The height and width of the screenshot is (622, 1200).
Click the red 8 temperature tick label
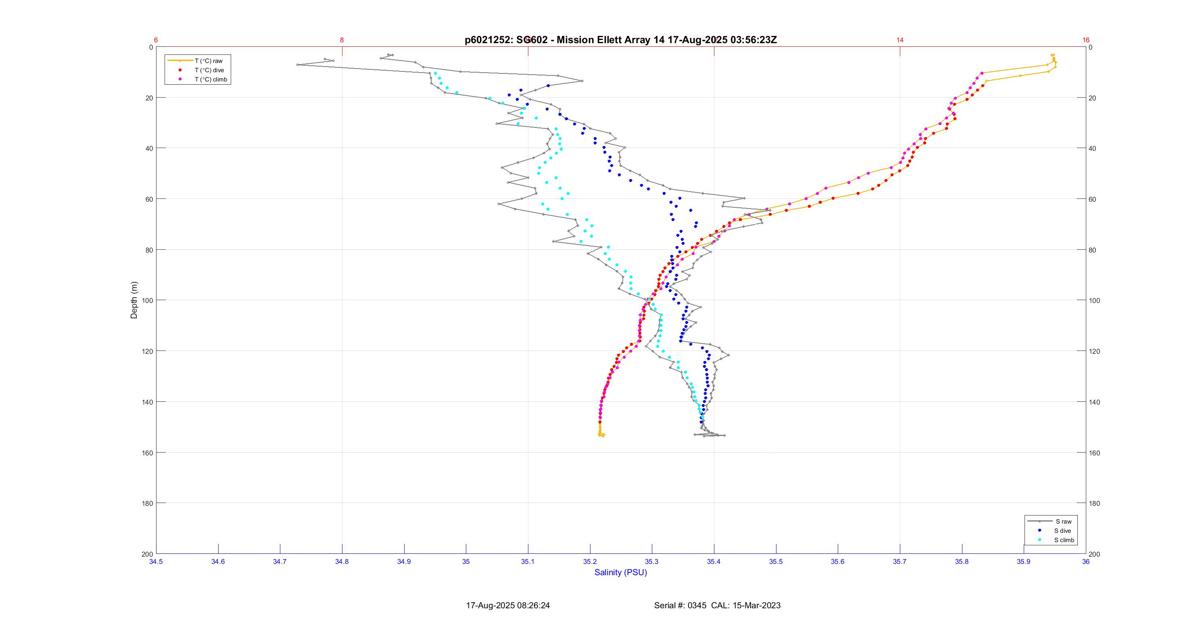tap(342, 40)
